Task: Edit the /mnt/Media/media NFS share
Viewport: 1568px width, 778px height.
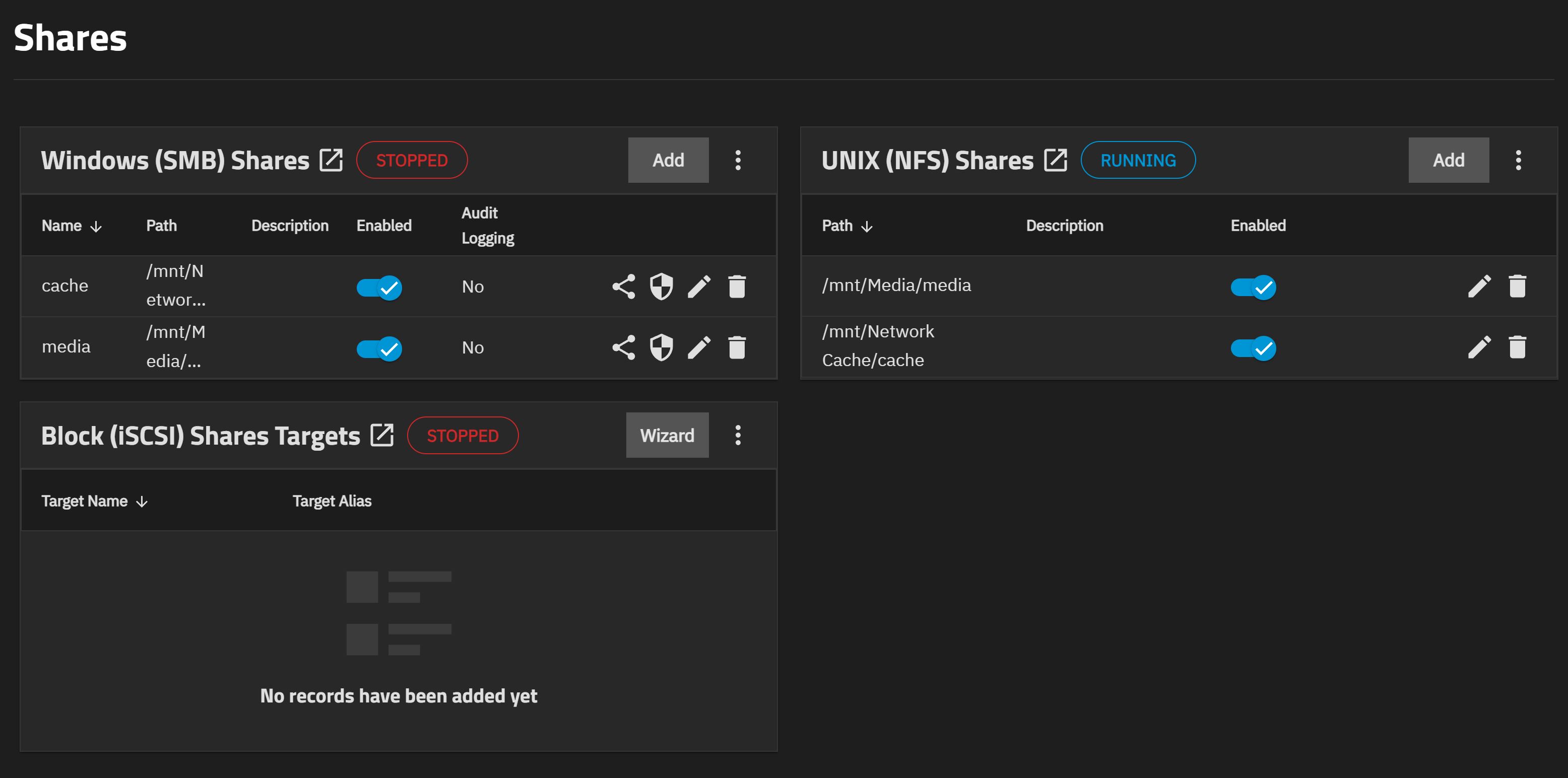Action: (x=1479, y=286)
